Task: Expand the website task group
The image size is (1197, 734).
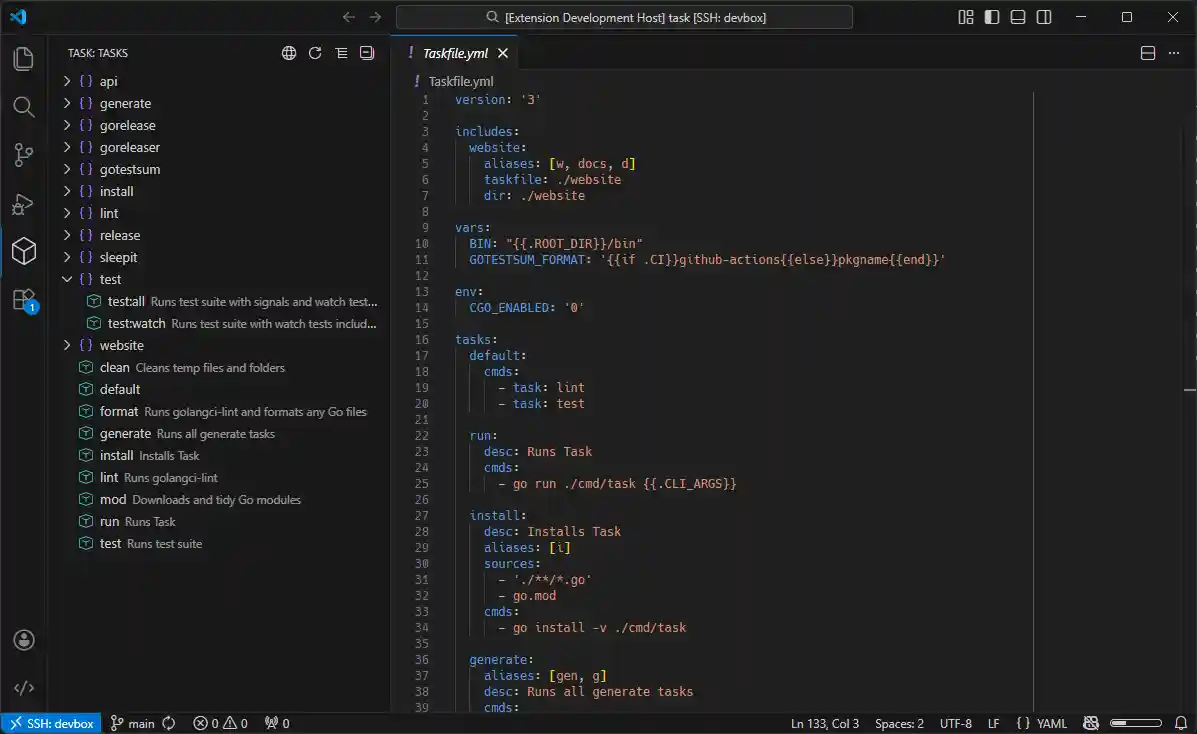Action: point(67,345)
